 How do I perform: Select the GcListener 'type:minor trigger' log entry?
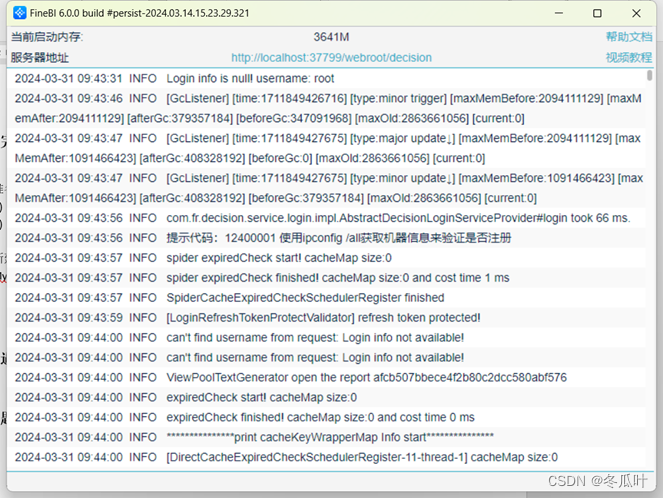point(328,108)
